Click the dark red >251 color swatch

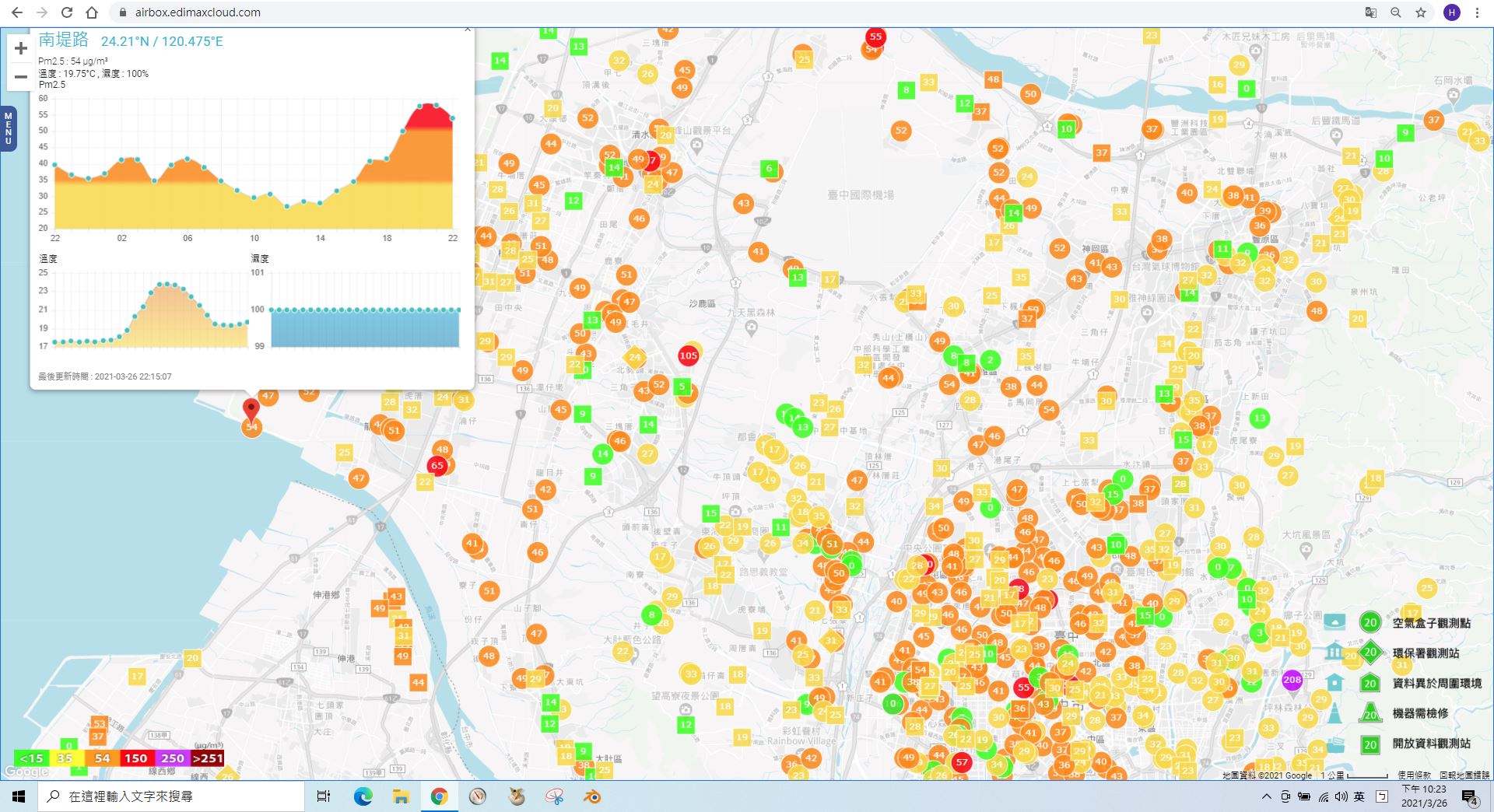(x=208, y=758)
